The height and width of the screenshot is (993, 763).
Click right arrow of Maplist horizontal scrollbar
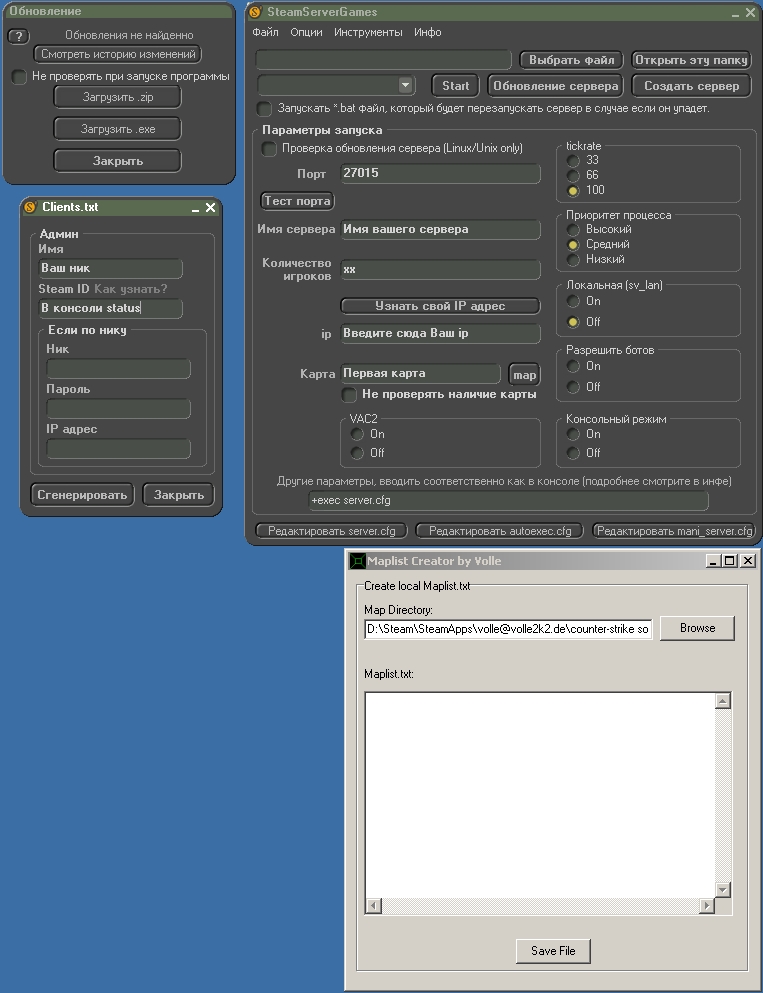pos(707,906)
